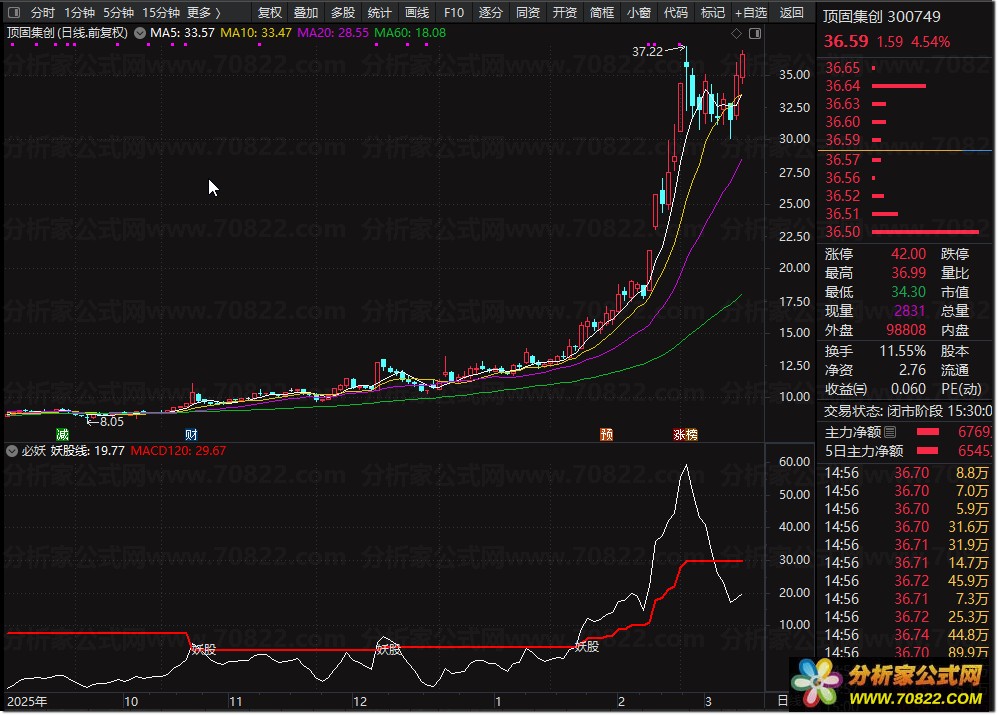The width and height of the screenshot is (999, 715).
Task: Click 顶固集创(日线.前复权) chart title
Action: pos(67,32)
